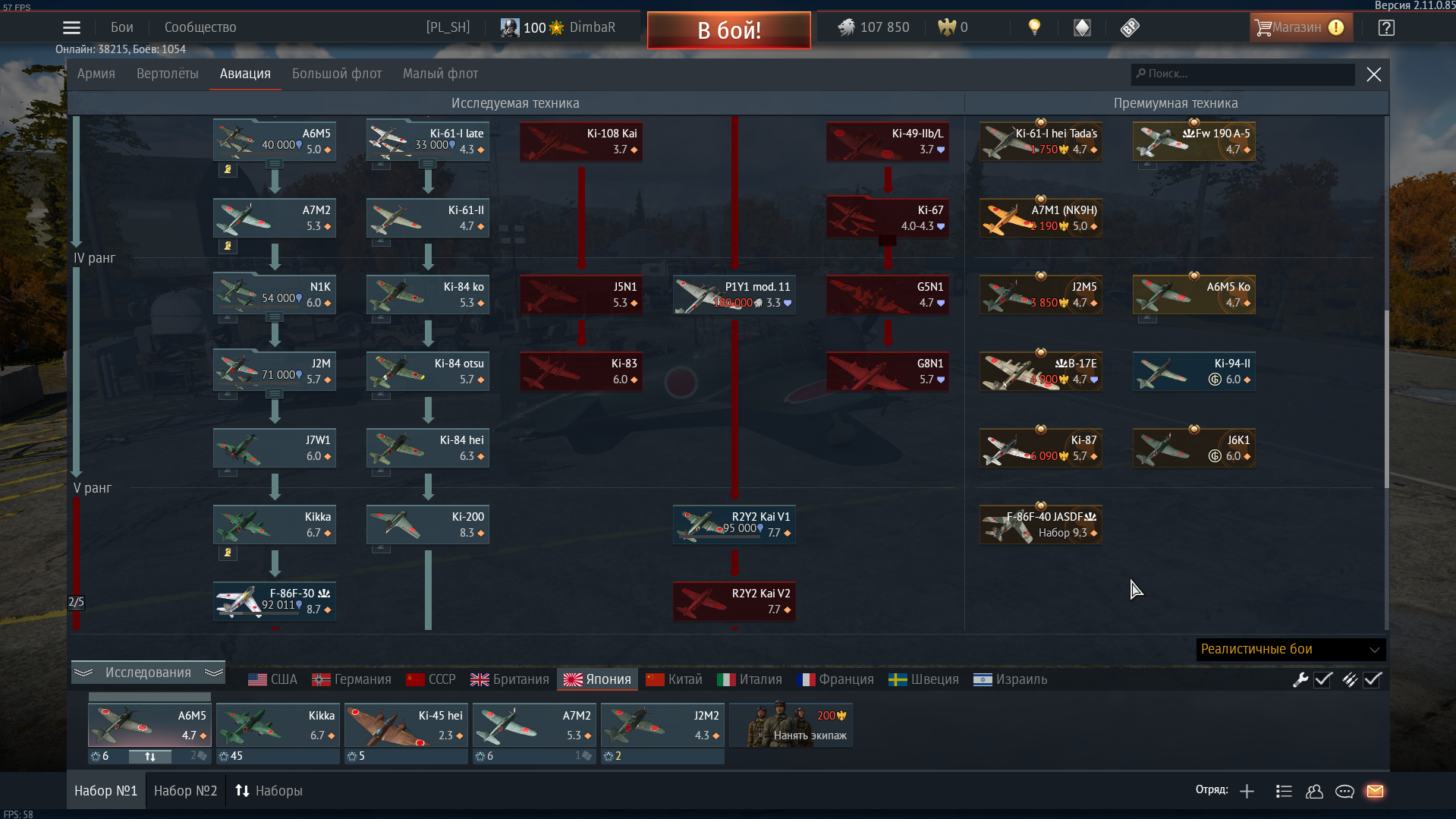Click the crew star icon under Kikka slot

click(224, 756)
